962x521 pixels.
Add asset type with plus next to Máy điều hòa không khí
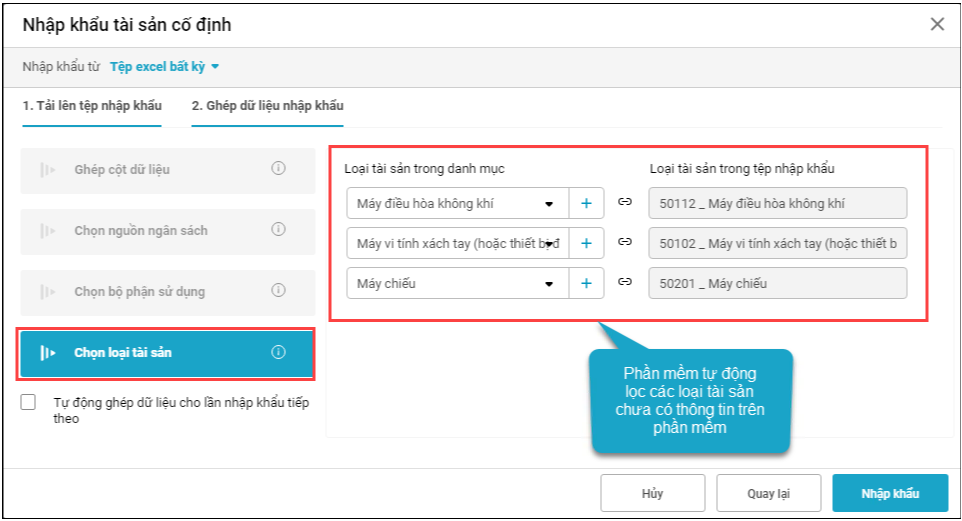coord(586,203)
